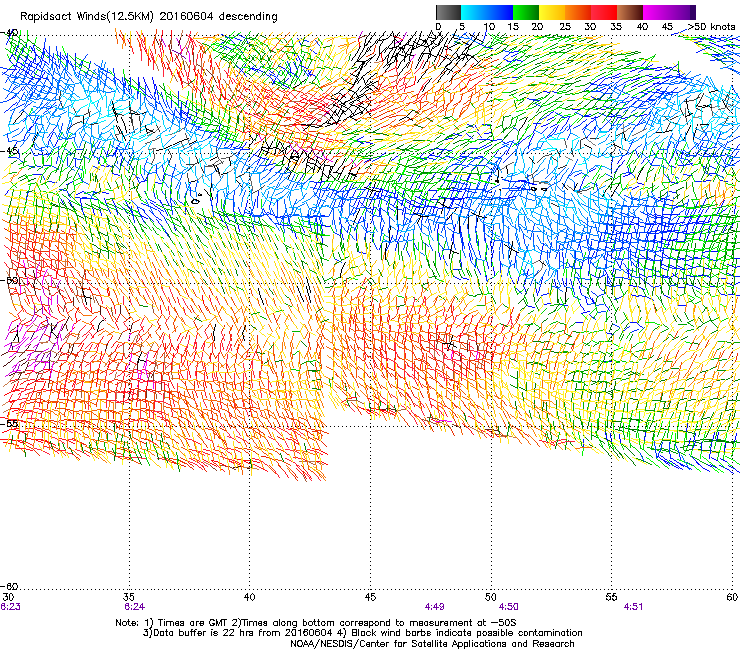
Task: Choose the brown 35-40 knots legend swatch
Action: [x=630, y=12]
